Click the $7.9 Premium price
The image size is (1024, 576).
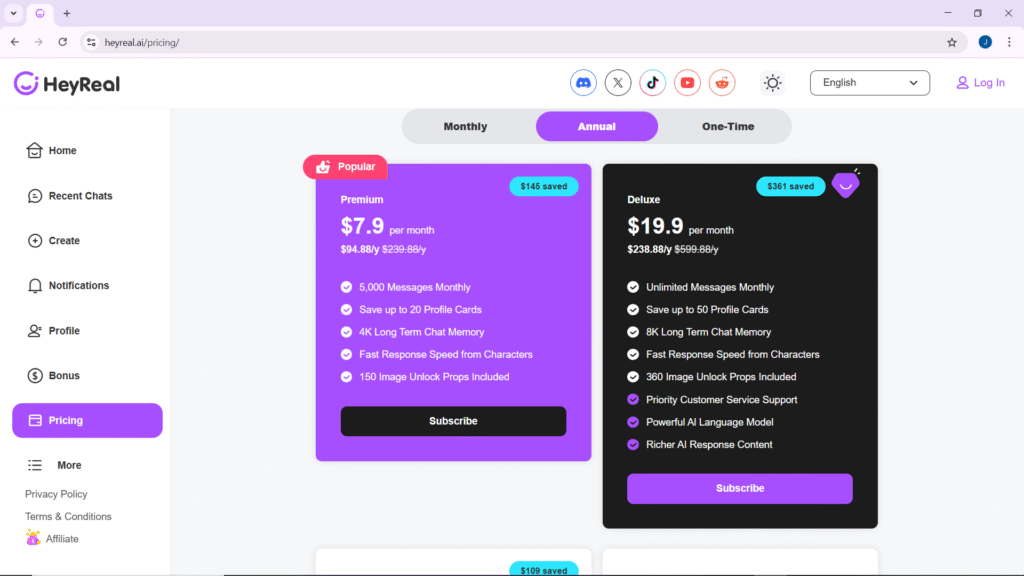[x=362, y=226]
